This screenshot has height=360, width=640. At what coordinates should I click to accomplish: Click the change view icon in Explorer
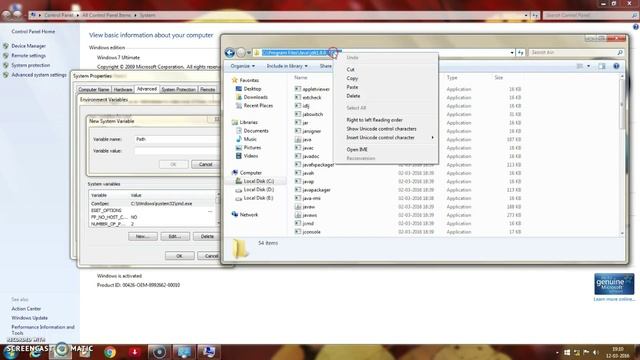point(580,66)
